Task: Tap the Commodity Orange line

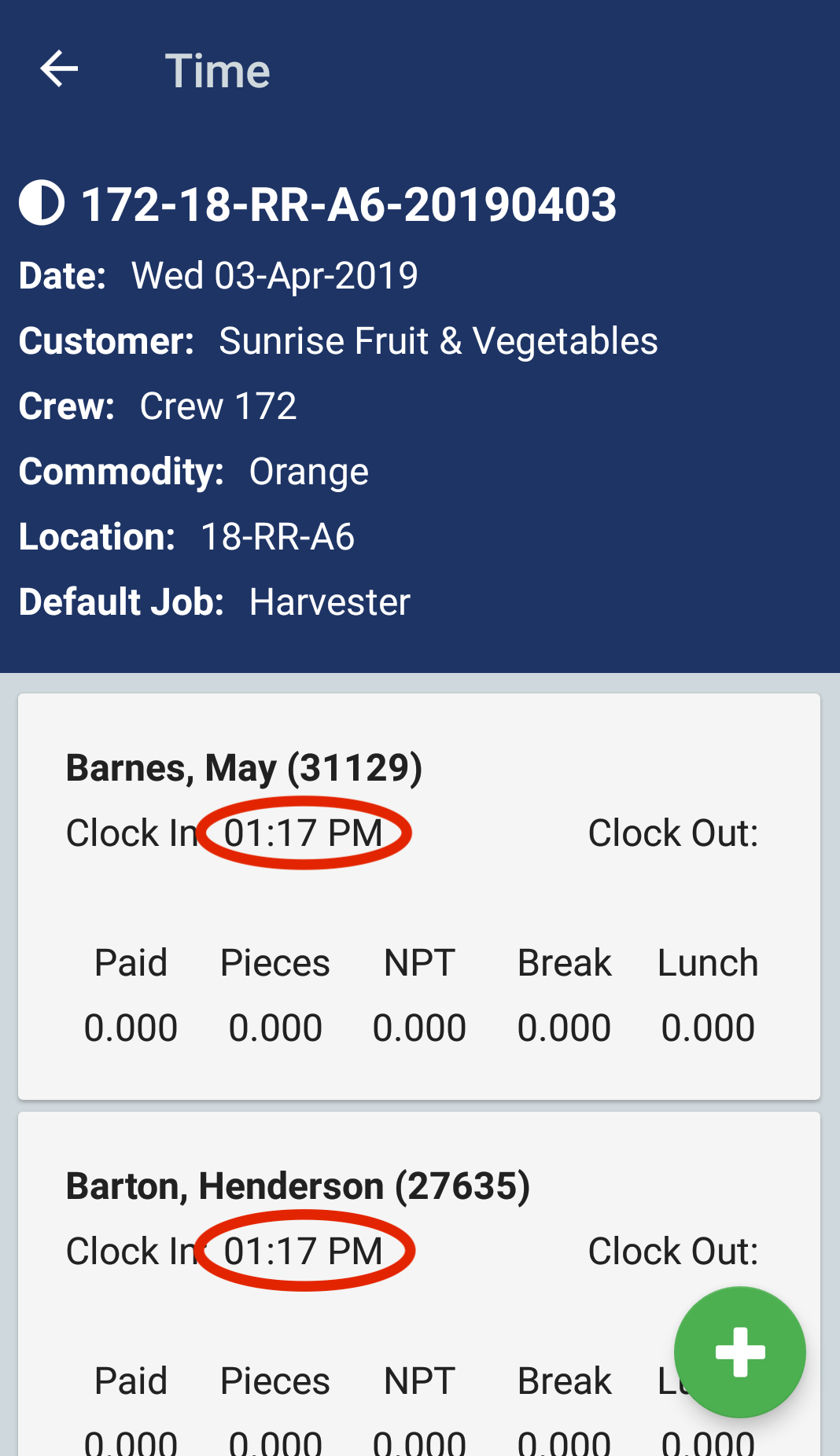Action: click(193, 472)
